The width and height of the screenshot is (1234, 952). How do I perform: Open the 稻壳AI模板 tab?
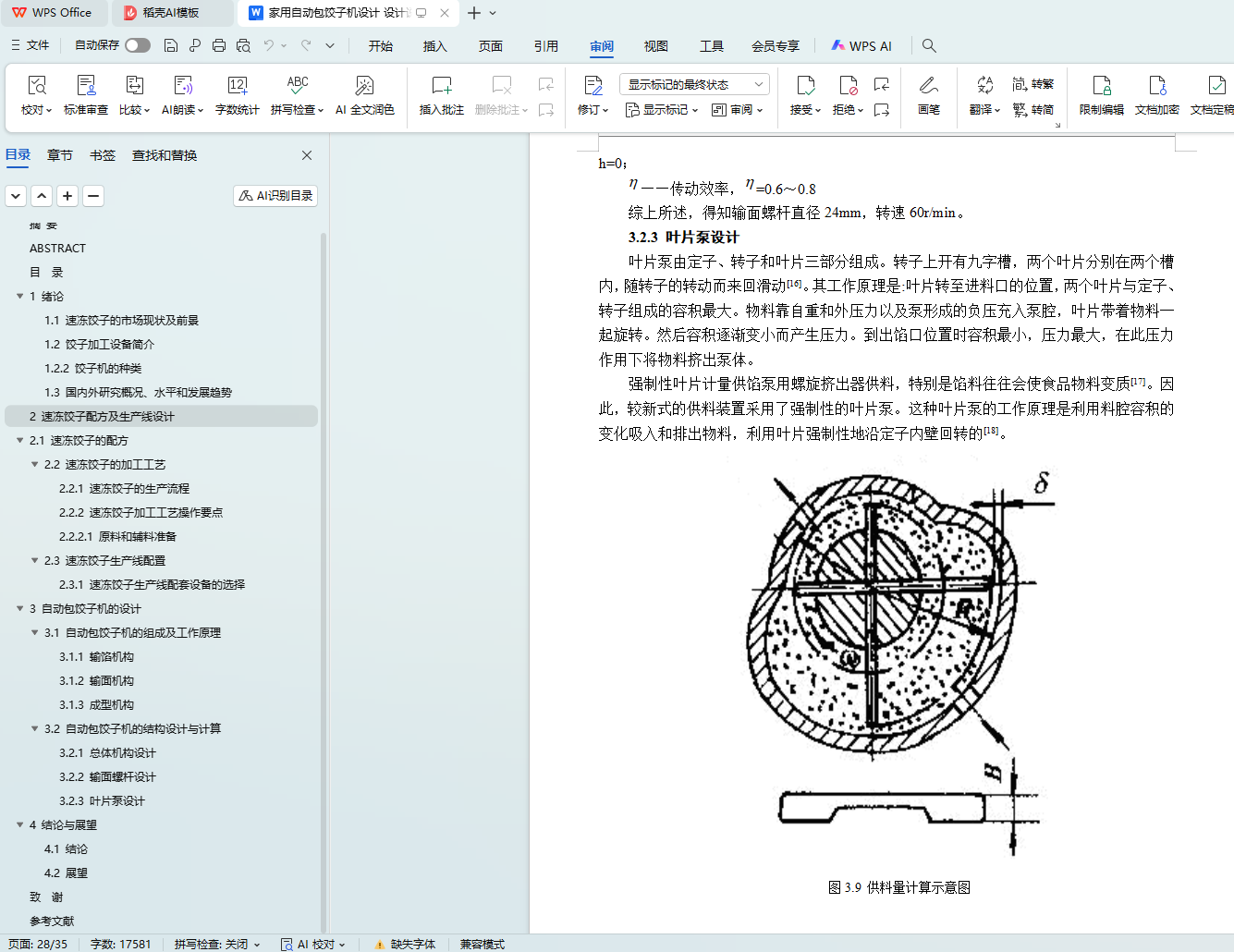click(x=171, y=13)
